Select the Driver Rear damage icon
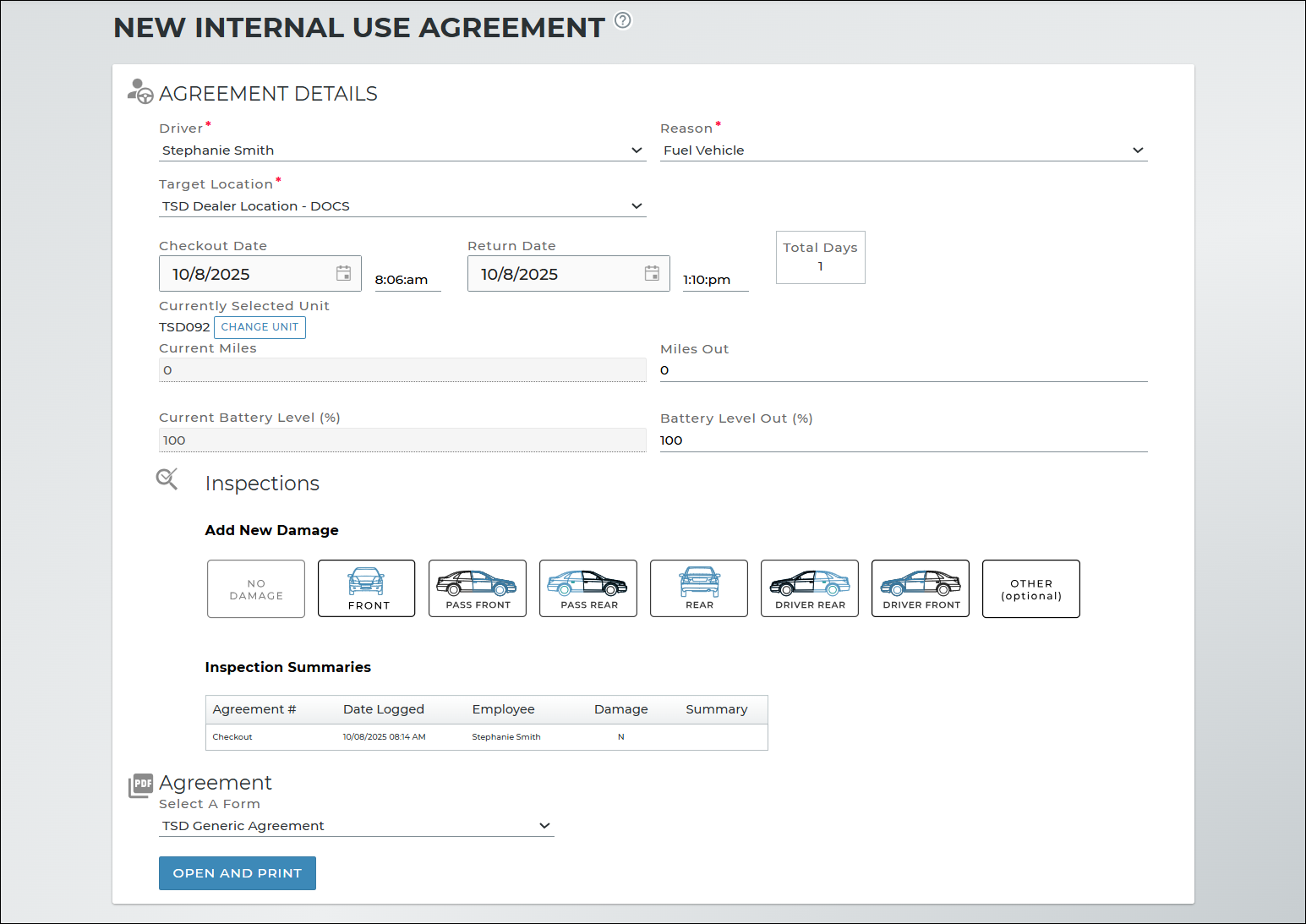 click(809, 588)
